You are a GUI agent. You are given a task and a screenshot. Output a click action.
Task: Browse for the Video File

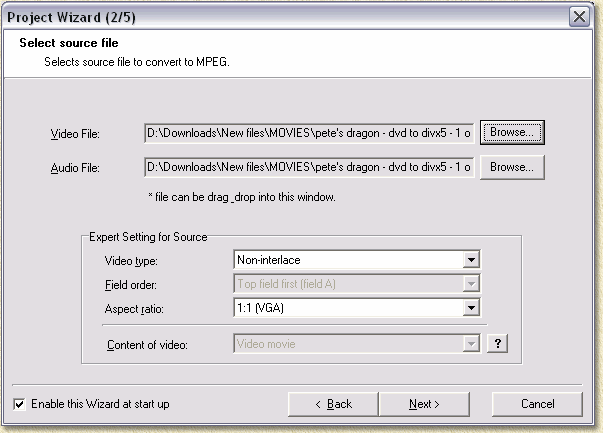512,132
